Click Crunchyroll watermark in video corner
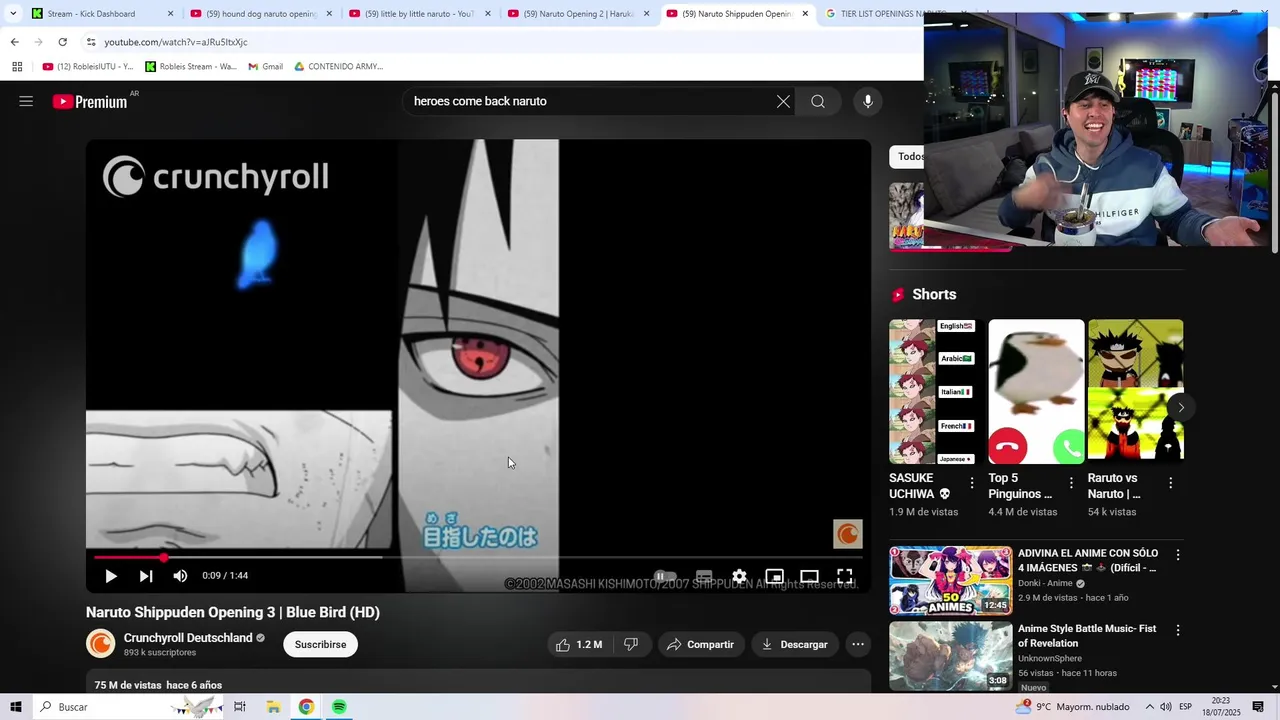1280x720 pixels. pos(848,534)
